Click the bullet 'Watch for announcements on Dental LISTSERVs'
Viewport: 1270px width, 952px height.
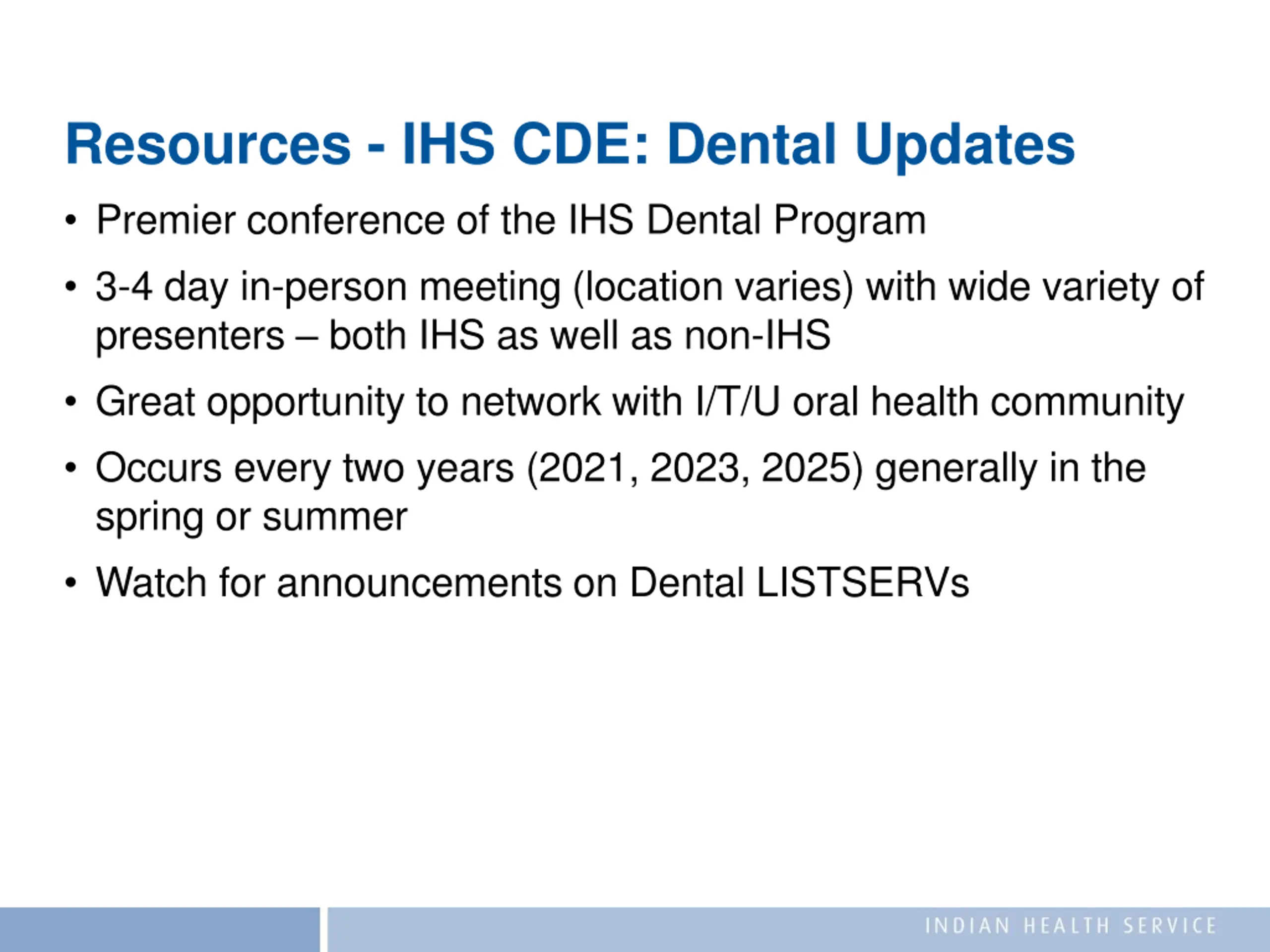tap(532, 583)
